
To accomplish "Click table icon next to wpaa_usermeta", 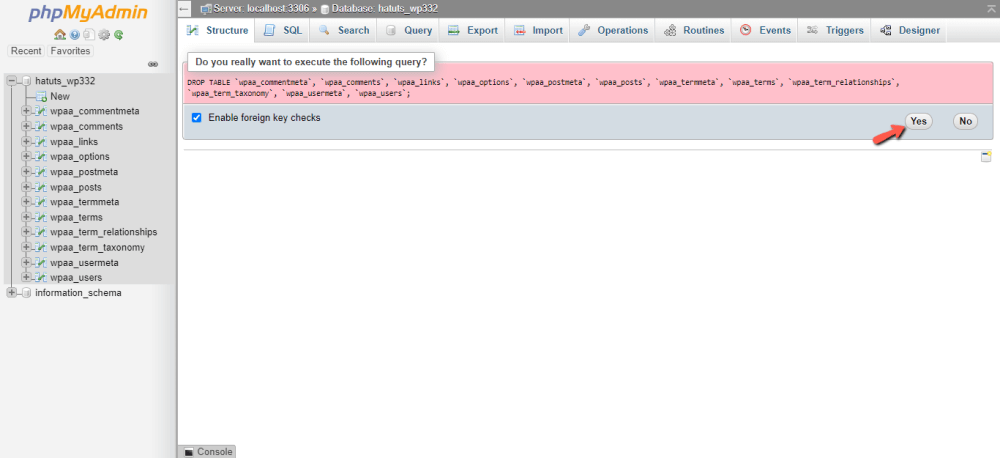I will [41, 262].
